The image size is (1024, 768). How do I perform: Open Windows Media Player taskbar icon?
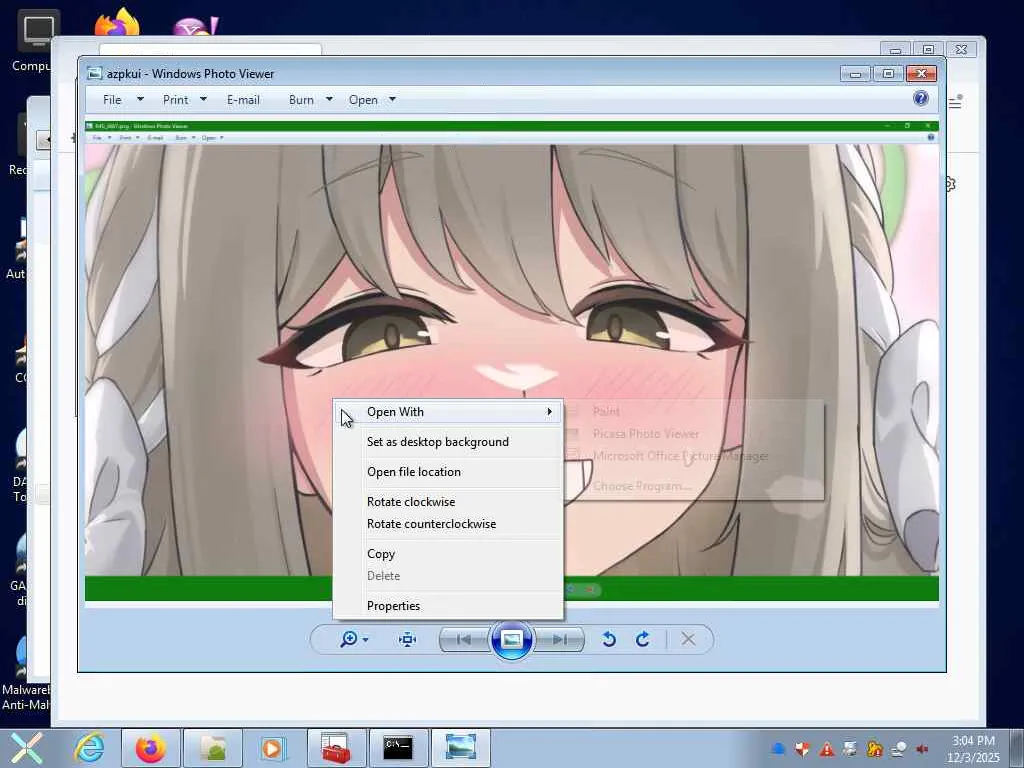click(274, 748)
